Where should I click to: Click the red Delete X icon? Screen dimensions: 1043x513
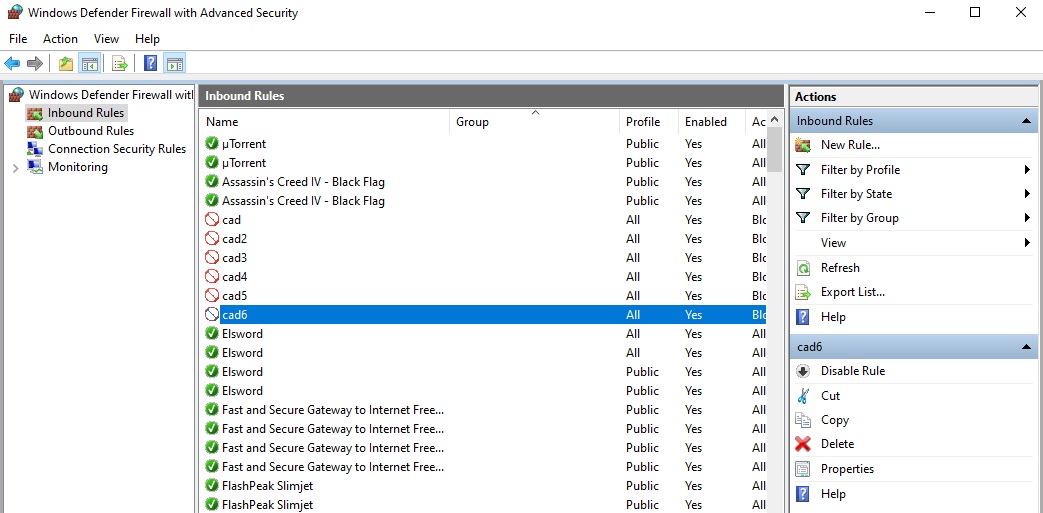tap(804, 444)
